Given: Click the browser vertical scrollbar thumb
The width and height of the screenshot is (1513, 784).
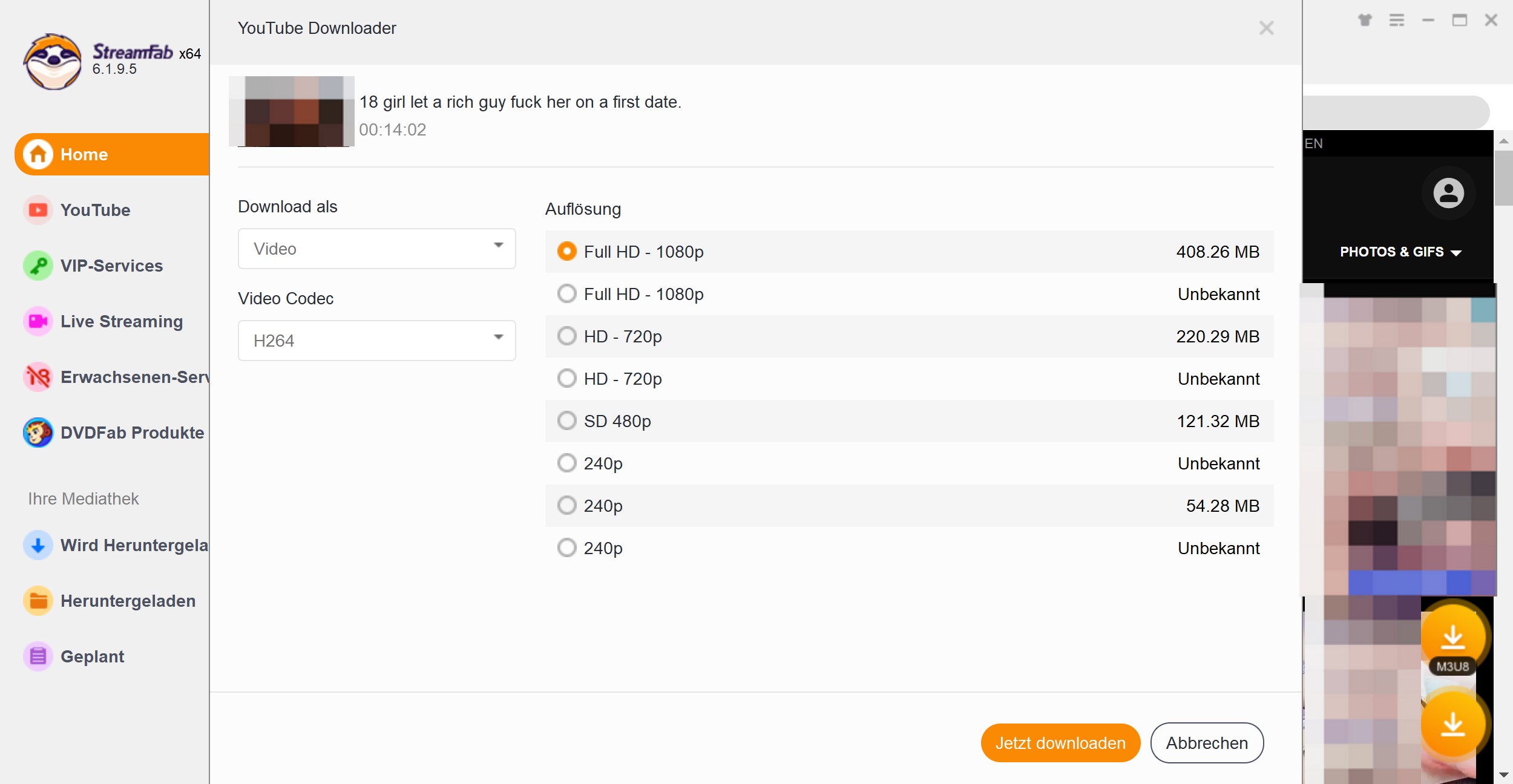Looking at the screenshot, I should (1503, 178).
